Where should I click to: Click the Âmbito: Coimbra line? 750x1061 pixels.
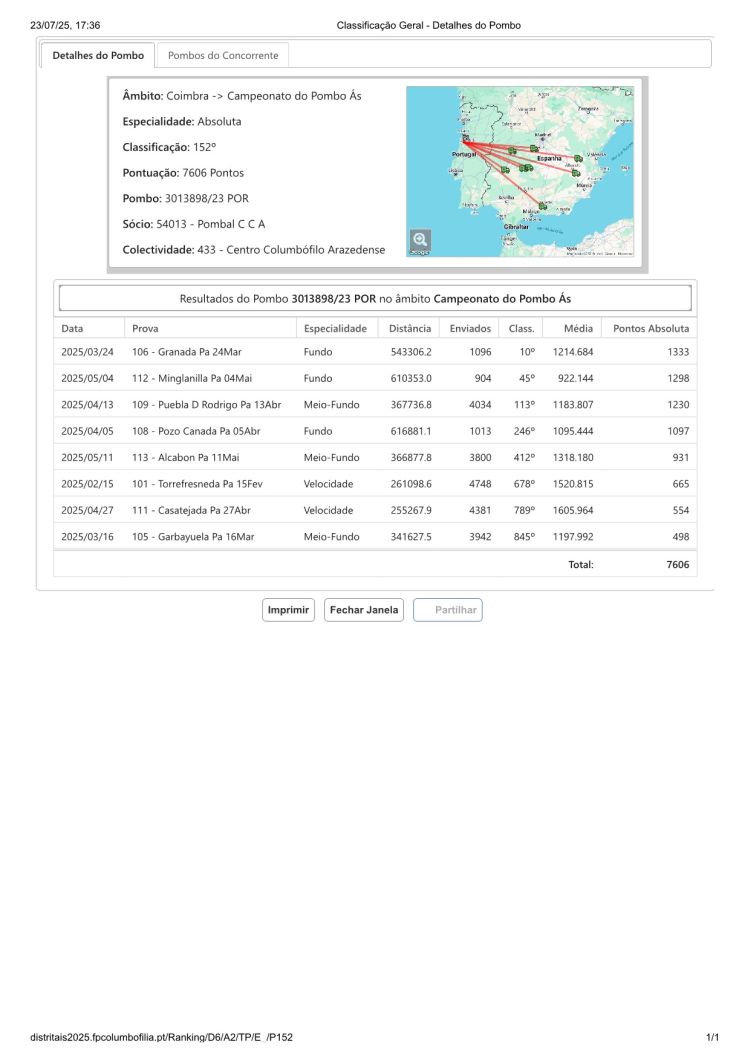[x=242, y=95]
